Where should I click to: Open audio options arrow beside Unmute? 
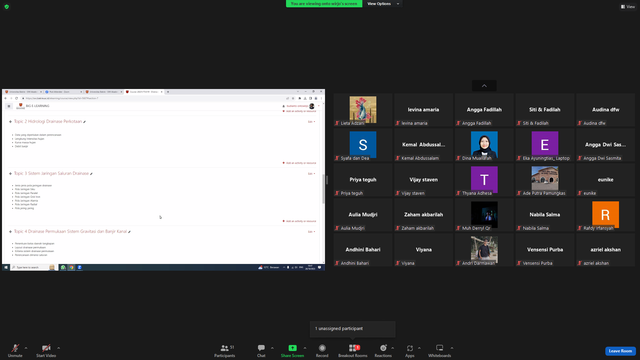pos(26,348)
